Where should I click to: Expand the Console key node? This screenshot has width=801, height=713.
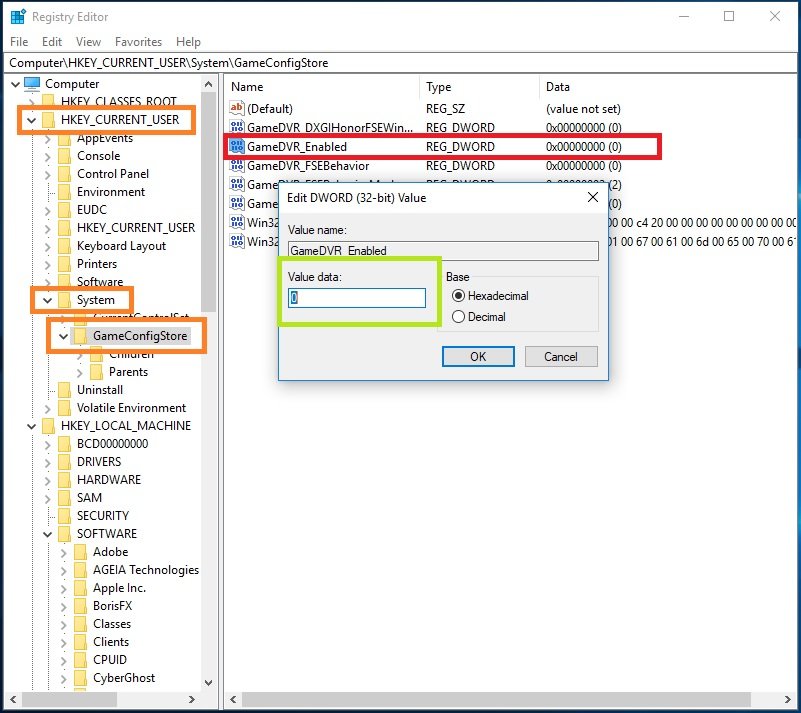pyautogui.click(x=48, y=156)
